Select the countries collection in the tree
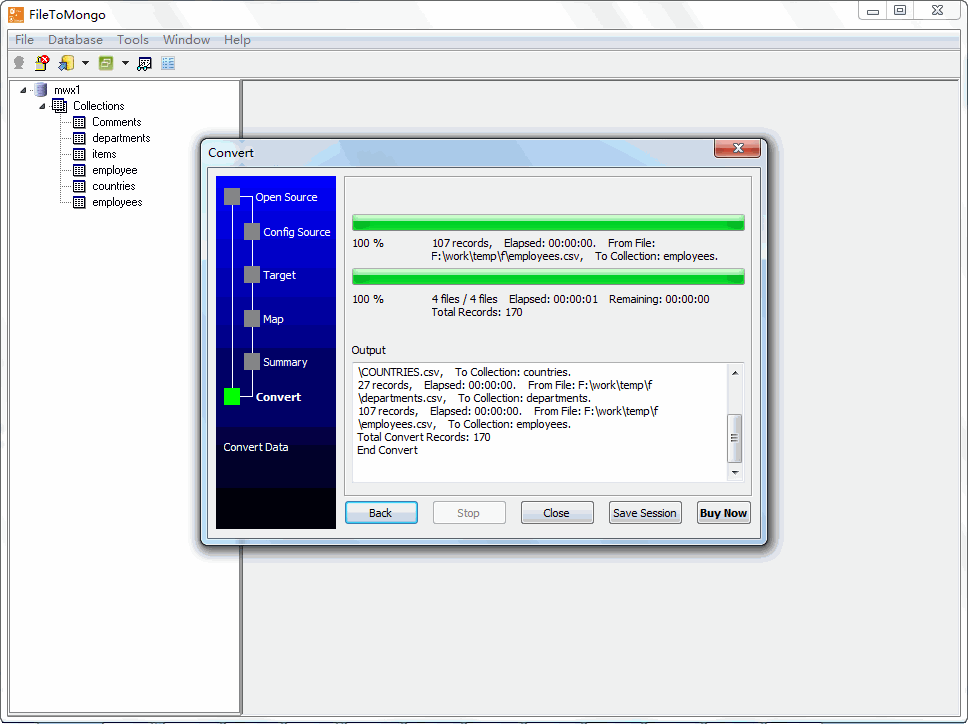This screenshot has width=968, height=724. 113,186
